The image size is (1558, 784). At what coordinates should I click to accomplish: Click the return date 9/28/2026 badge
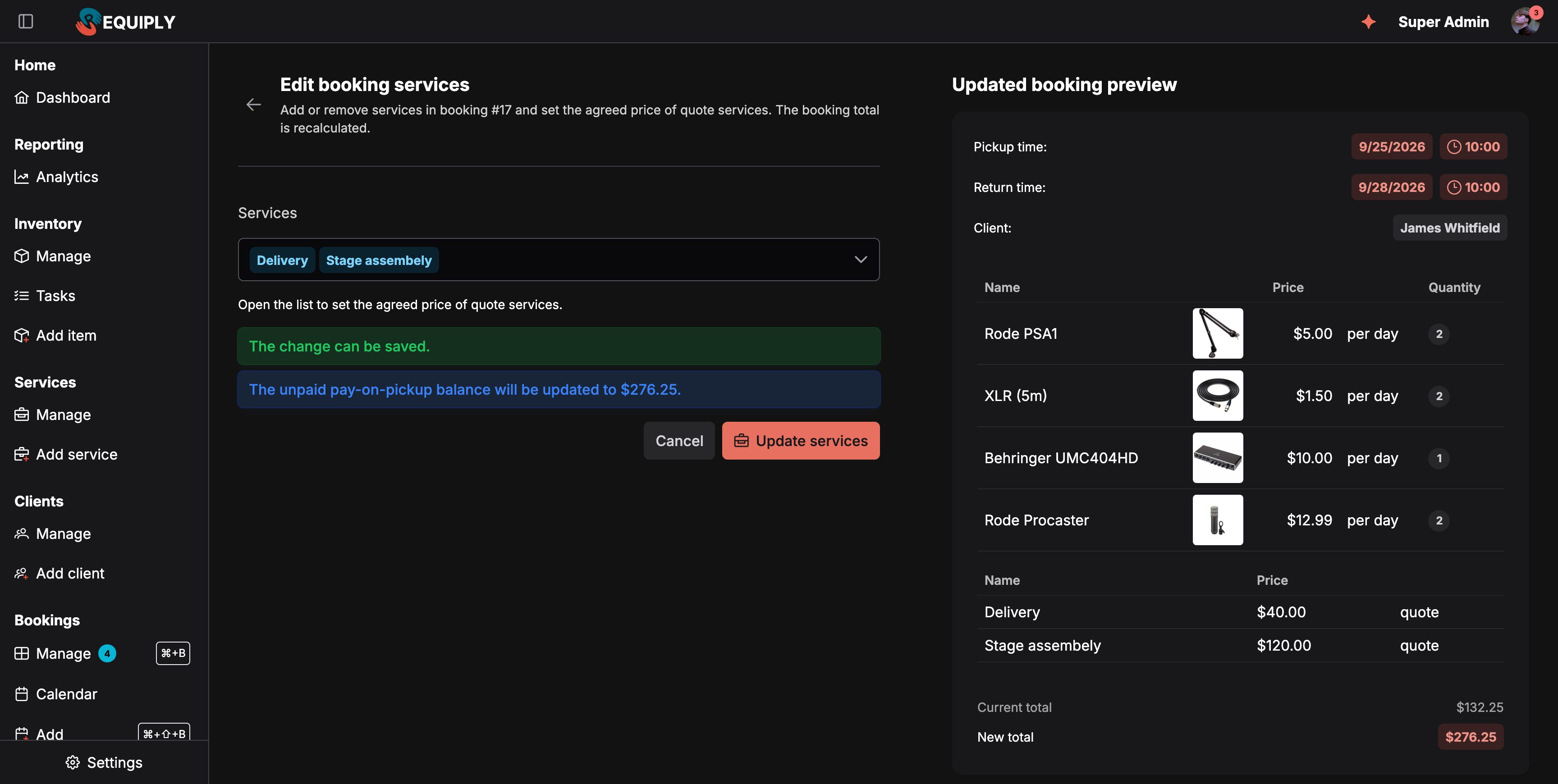tap(1391, 187)
